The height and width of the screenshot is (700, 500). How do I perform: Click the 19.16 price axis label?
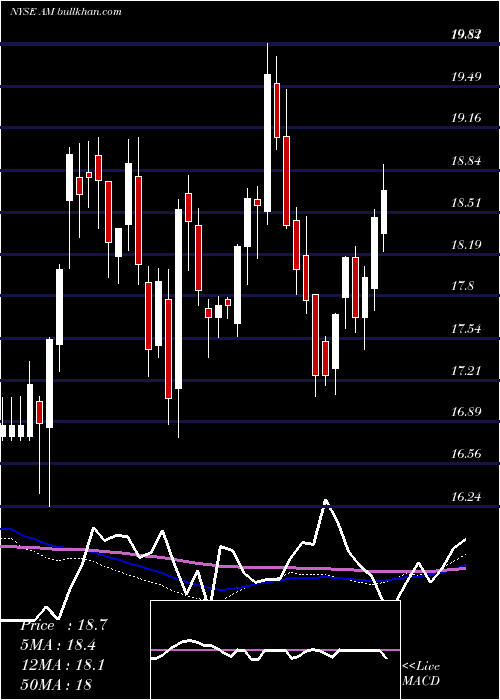(x=466, y=118)
